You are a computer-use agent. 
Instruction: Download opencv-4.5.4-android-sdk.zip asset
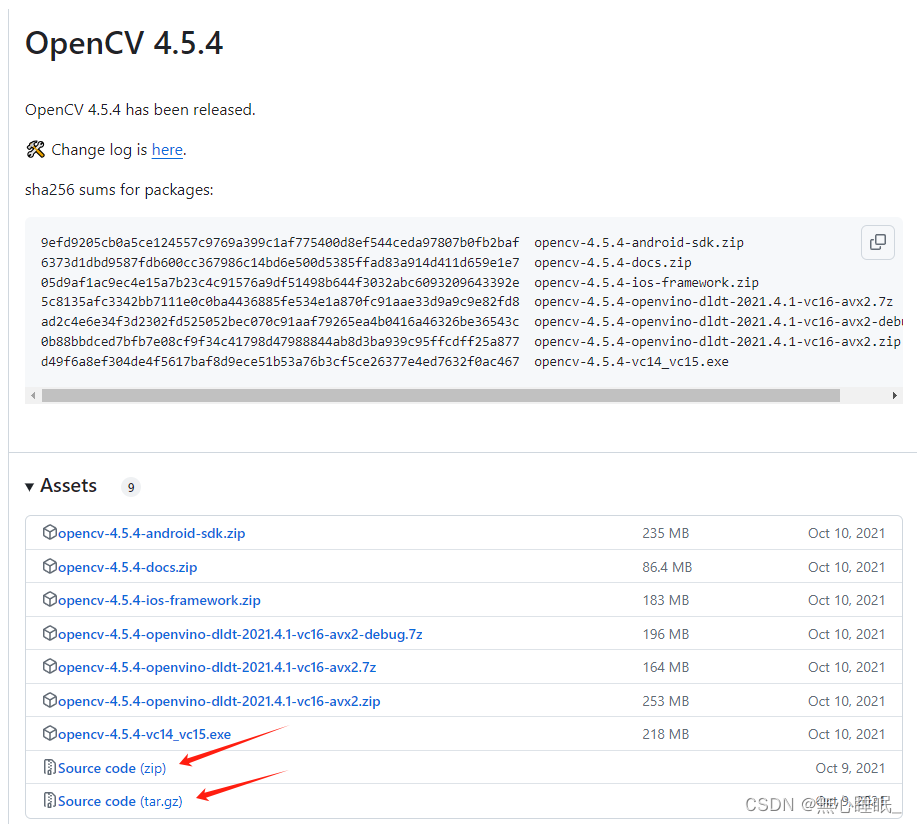(151, 533)
